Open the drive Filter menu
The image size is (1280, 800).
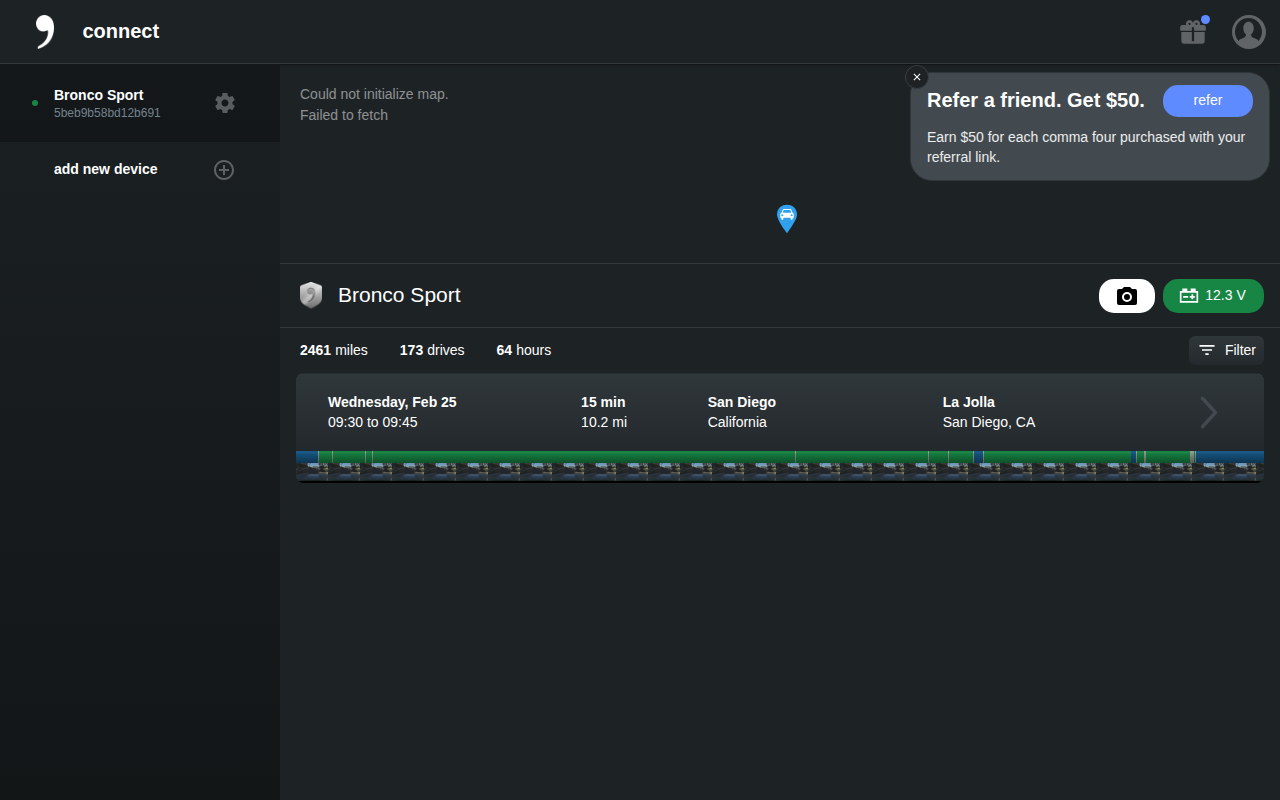click(x=1226, y=350)
